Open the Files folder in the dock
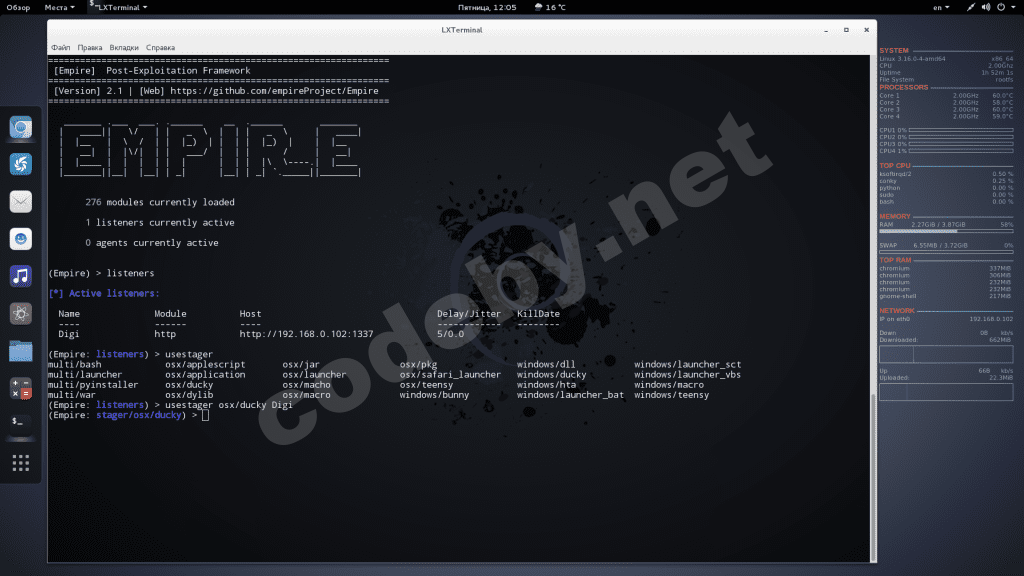The height and width of the screenshot is (576, 1024). coord(21,351)
